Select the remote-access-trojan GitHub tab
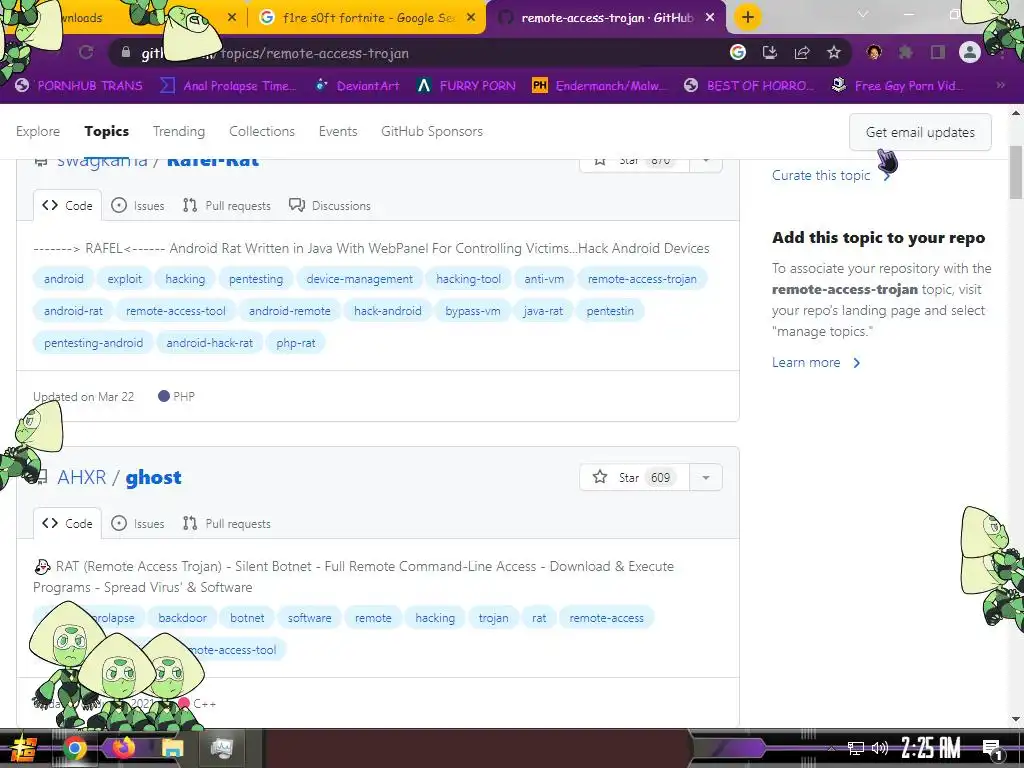1024x768 pixels. (607, 18)
